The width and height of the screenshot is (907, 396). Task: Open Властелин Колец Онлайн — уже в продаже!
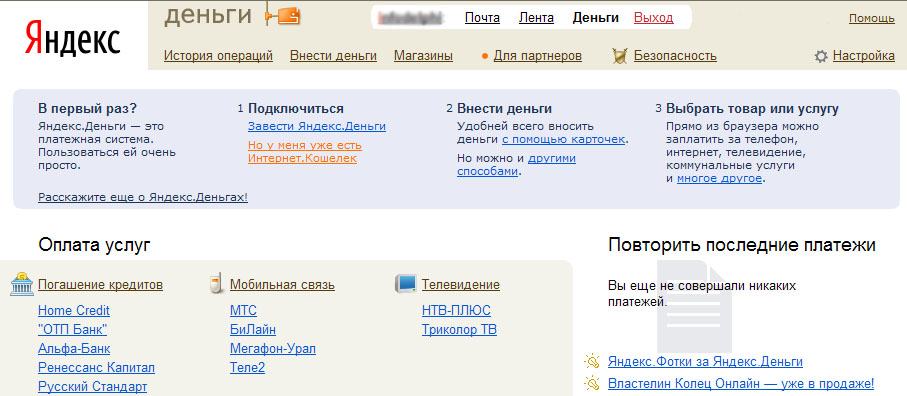[x=741, y=383]
